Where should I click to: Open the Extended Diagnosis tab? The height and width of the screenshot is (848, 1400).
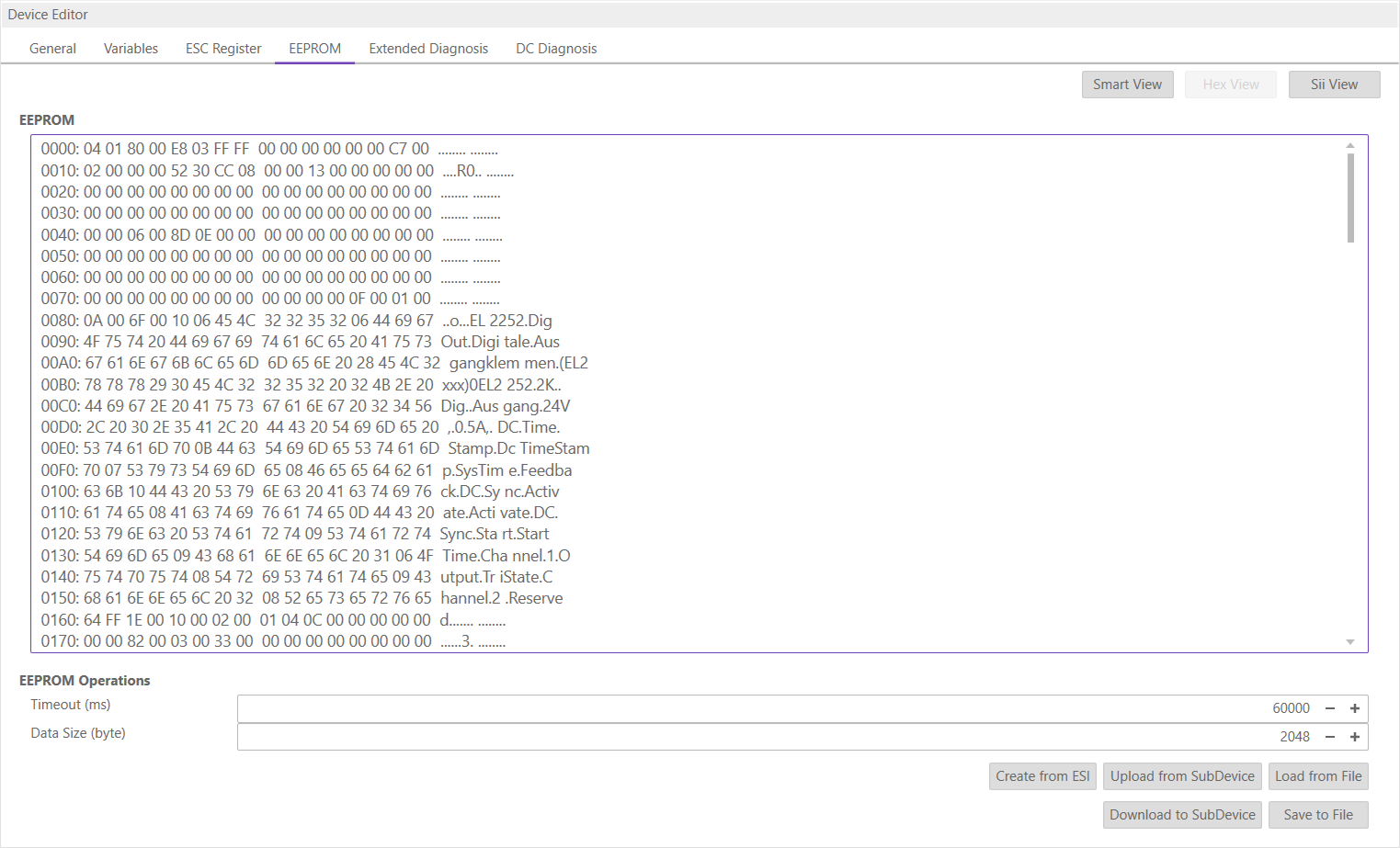point(428,48)
